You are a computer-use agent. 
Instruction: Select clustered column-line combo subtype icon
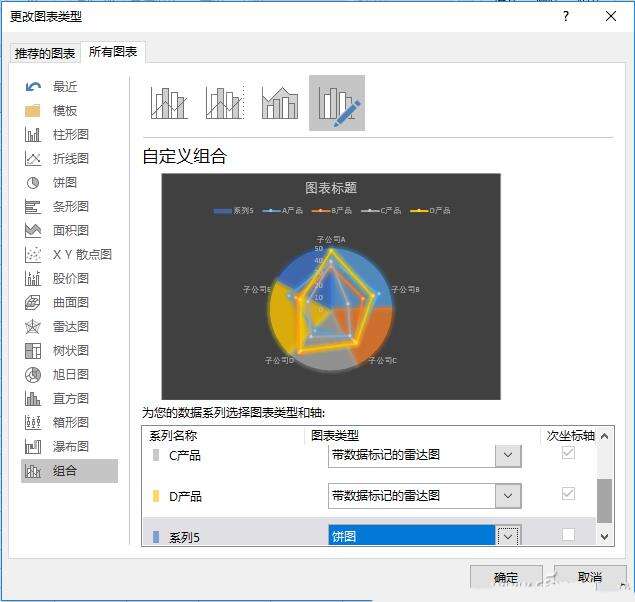click(169, 103)
